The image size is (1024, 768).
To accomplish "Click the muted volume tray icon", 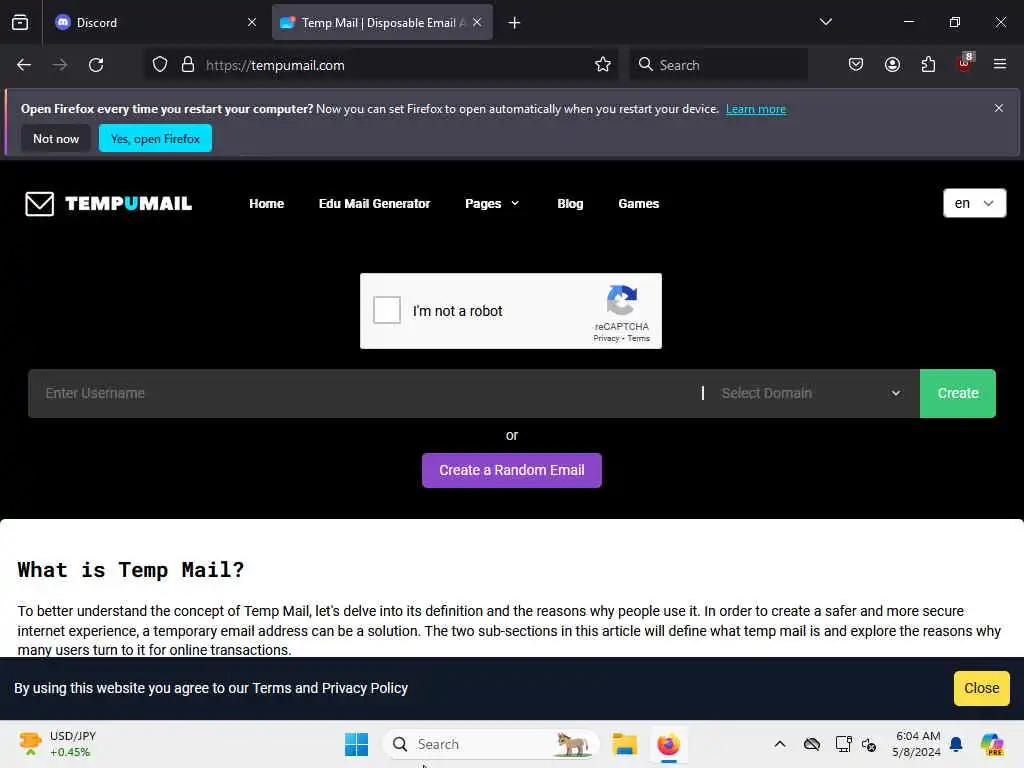I will tap(869, 744).
